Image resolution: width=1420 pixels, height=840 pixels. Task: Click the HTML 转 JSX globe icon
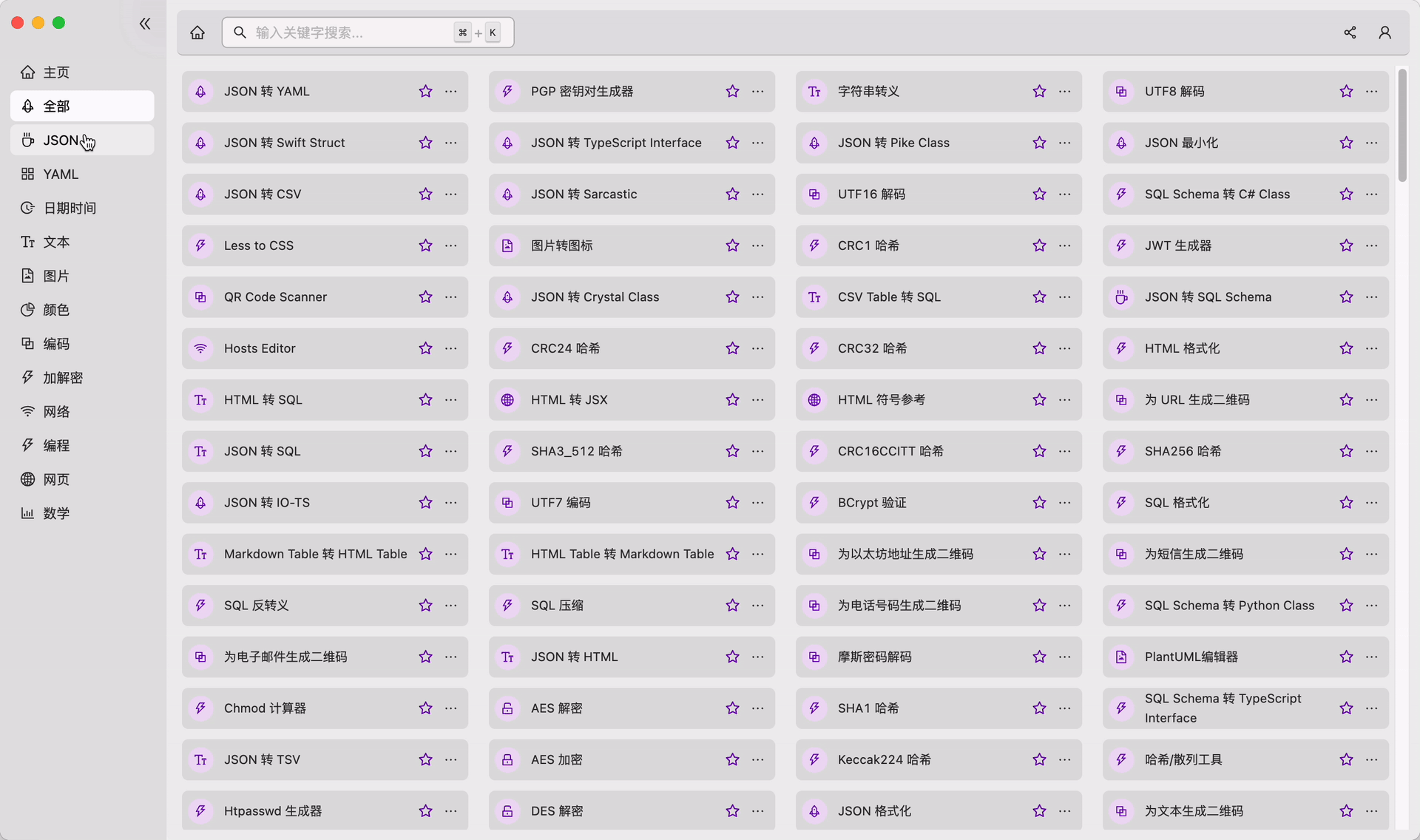pos(507,400)
